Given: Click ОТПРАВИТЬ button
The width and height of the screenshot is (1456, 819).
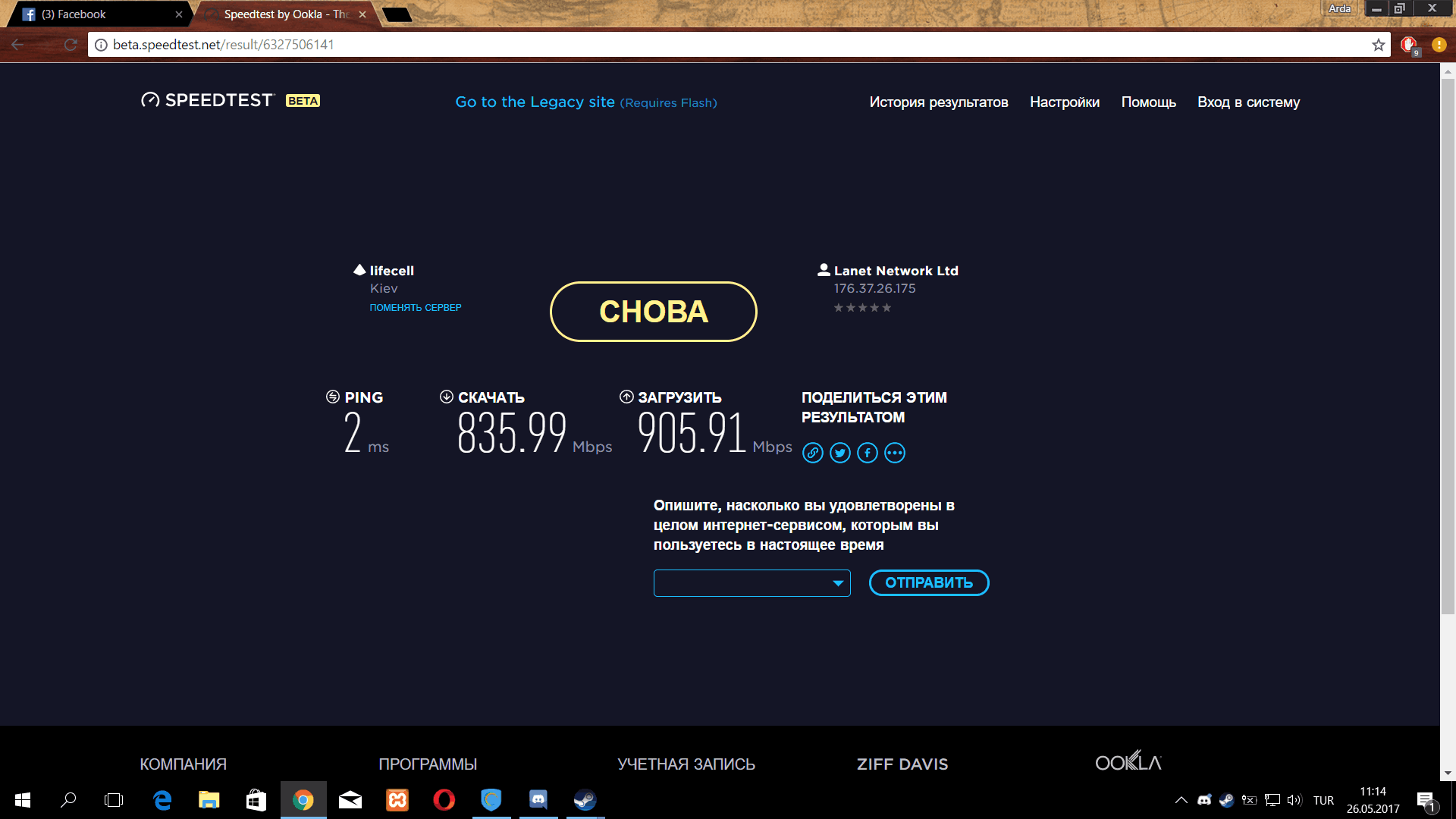Looking at the screenshot, I should coord(929,582).
